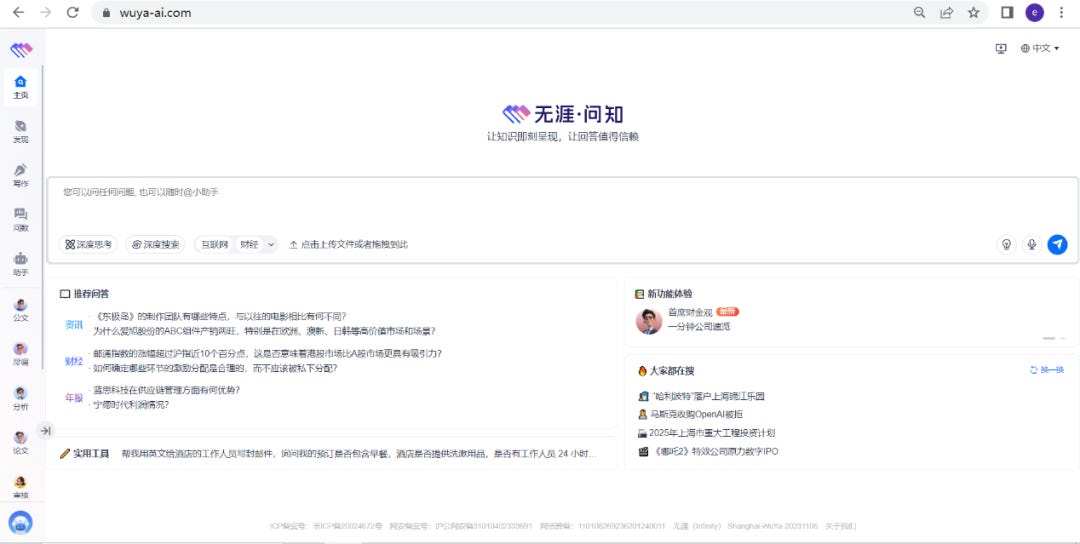1080x544 pixels.
Task: Send the question with the blue send button
Action: [x=1057, y=244]
